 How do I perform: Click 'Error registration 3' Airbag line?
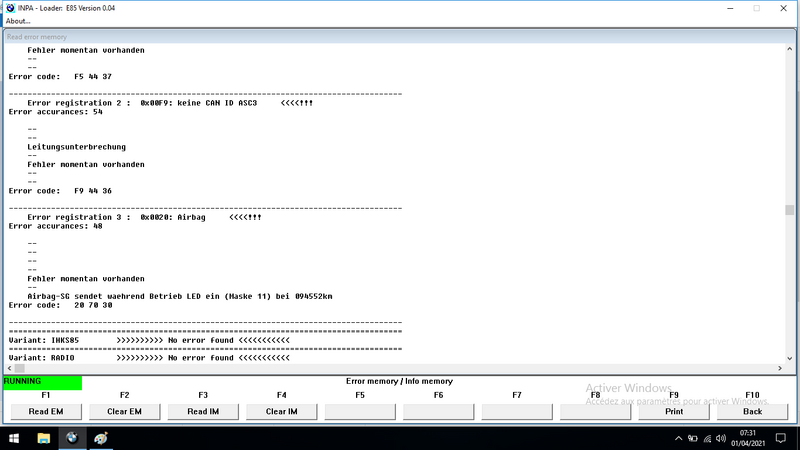(144, 217)
